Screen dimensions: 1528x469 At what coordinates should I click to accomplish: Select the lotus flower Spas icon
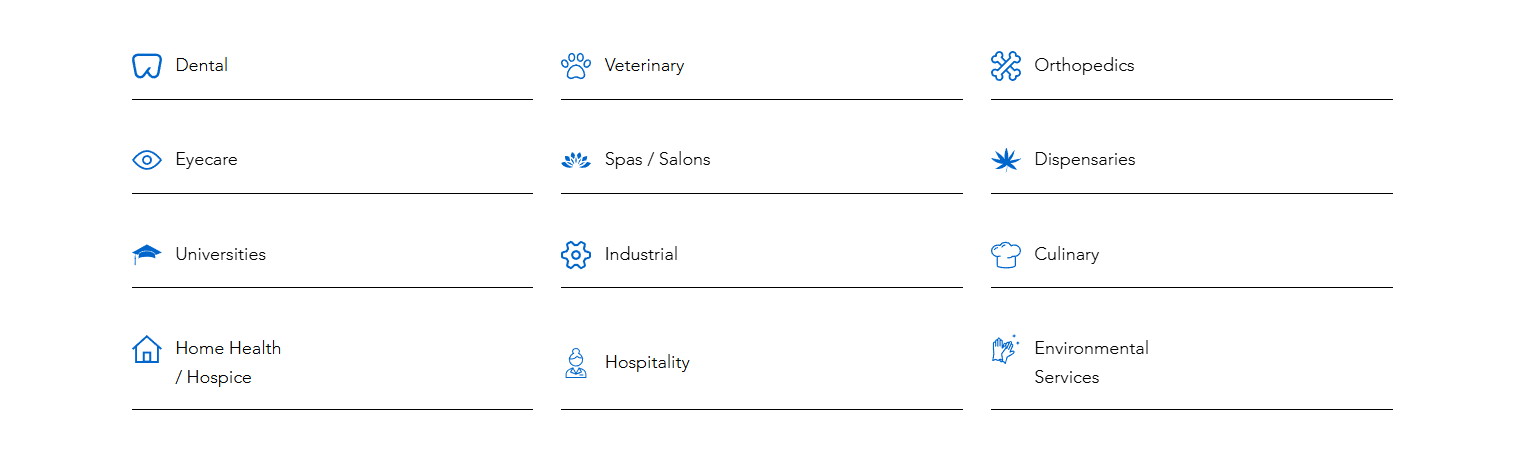[576, 160]
